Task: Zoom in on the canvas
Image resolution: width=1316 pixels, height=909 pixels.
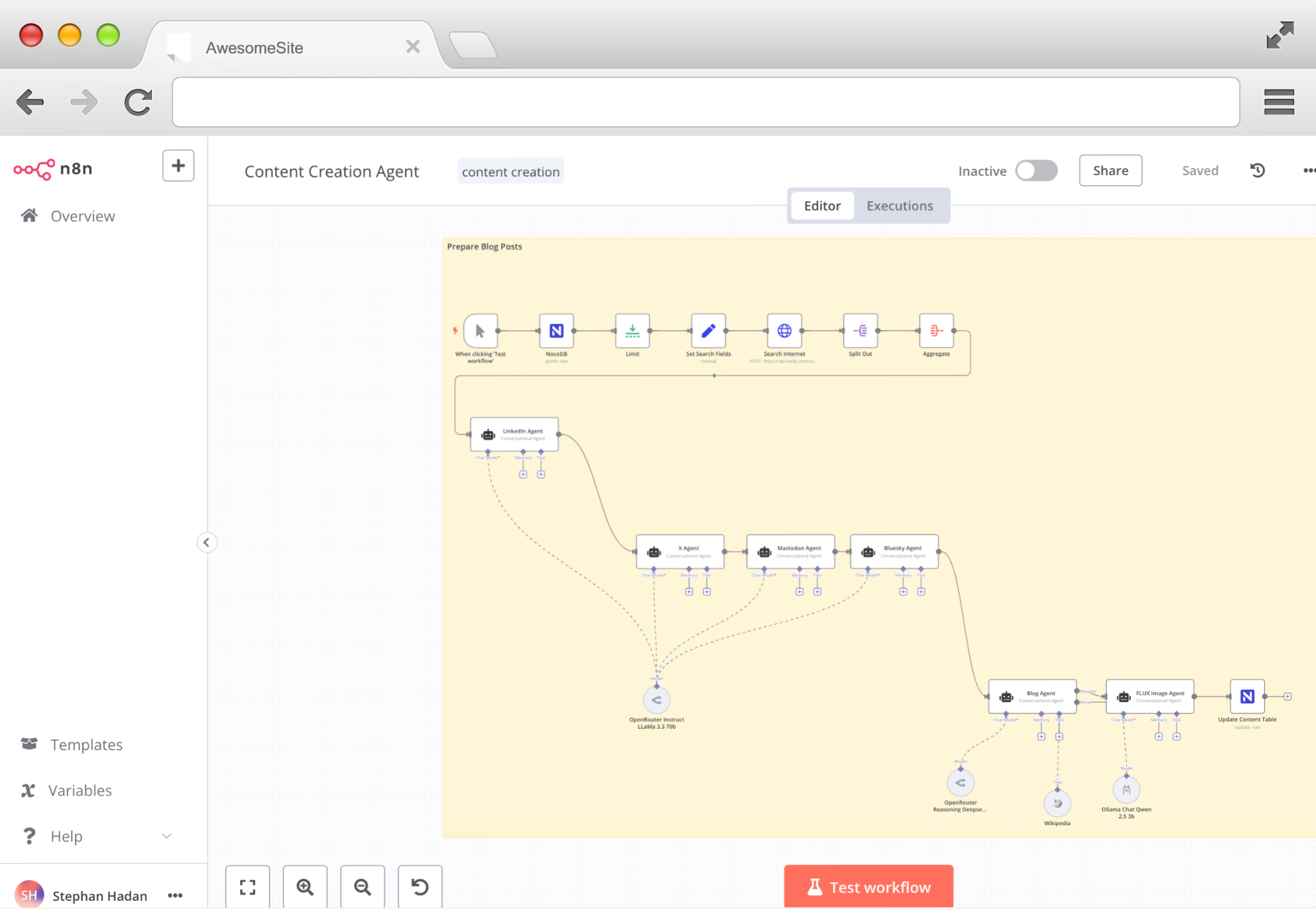Action: [305, 886]
